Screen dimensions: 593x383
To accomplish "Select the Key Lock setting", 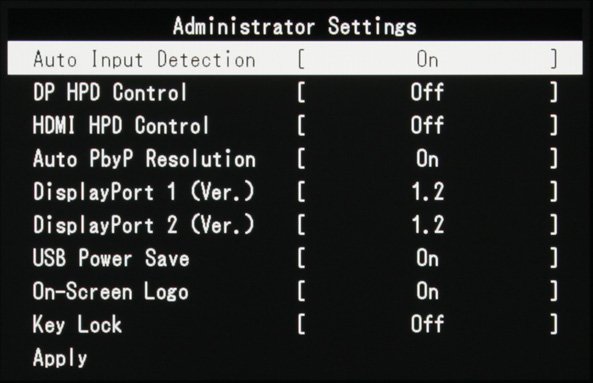I will point(77,325).
